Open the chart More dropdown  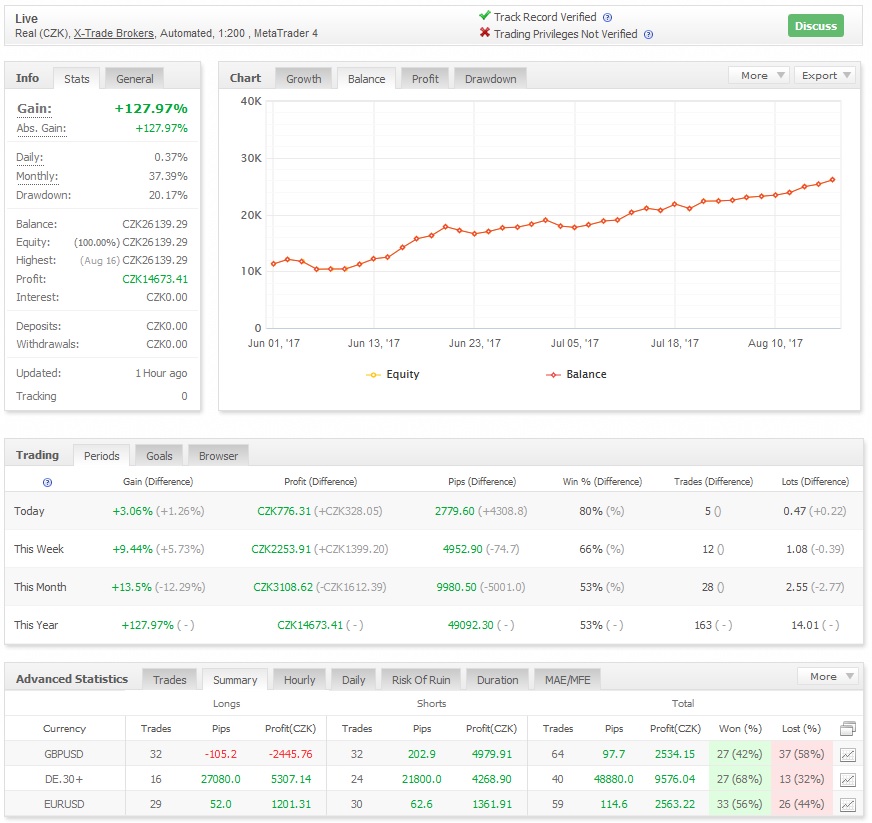(759, 76)
